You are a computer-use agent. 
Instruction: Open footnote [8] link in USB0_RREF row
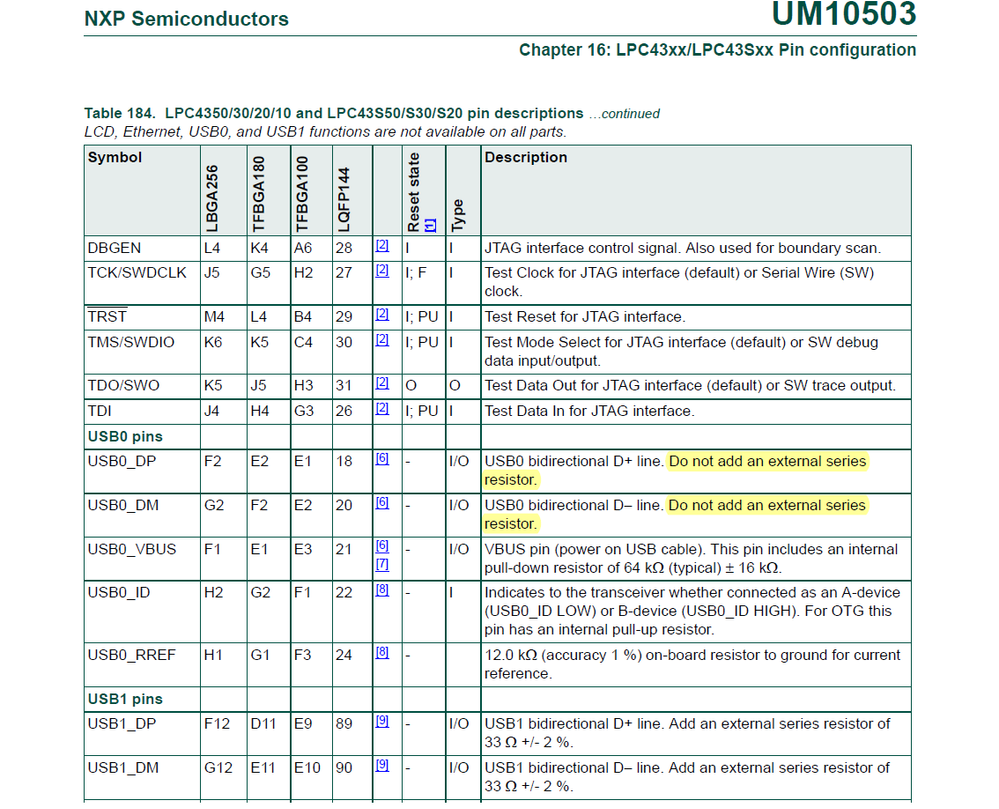[382, 652]
